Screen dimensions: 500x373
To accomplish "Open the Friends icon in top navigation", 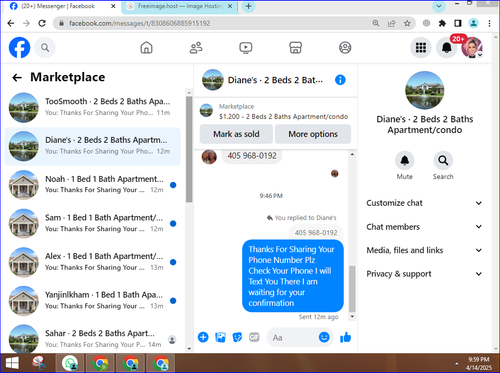I will pos(196,48).
